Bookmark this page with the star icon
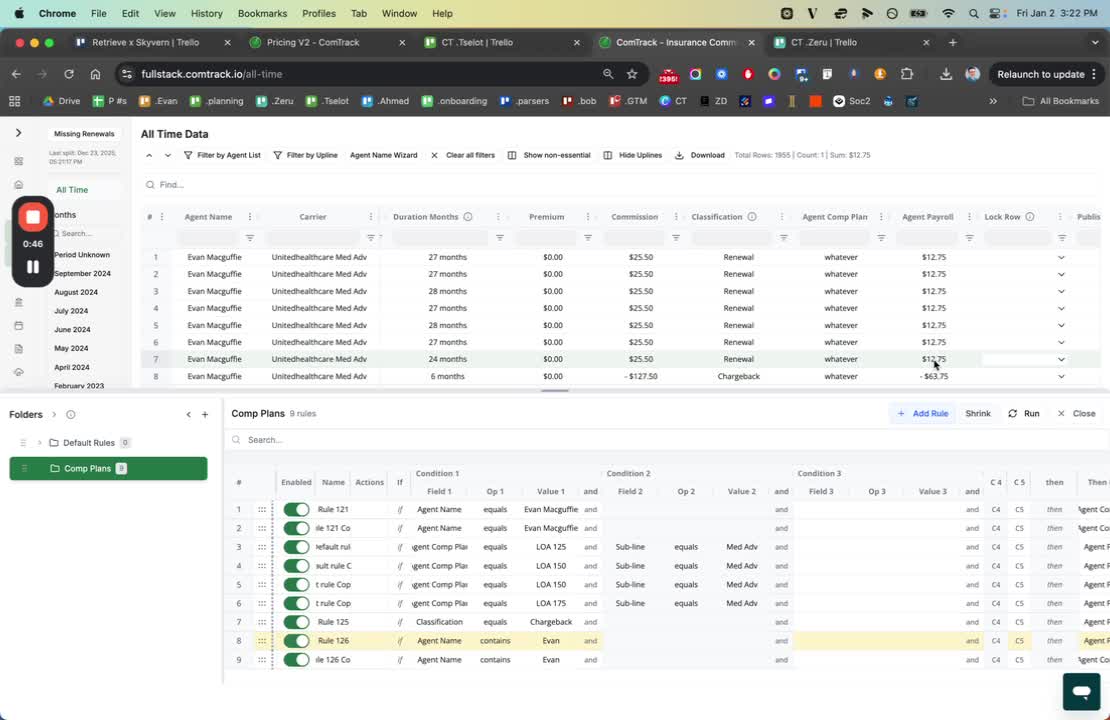Image resolution: width=1110 pixels, height=720 pixels. (x=632, y=74)
